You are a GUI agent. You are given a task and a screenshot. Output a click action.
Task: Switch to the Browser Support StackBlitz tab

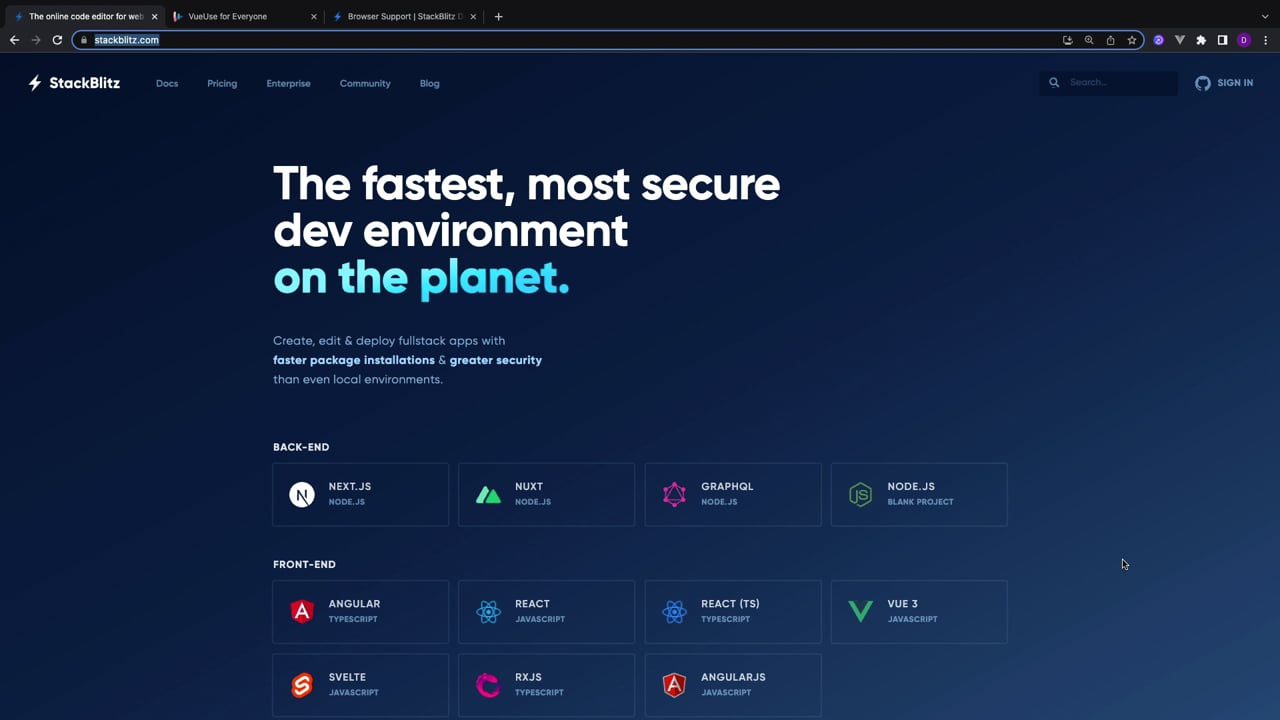pos(404,16)
